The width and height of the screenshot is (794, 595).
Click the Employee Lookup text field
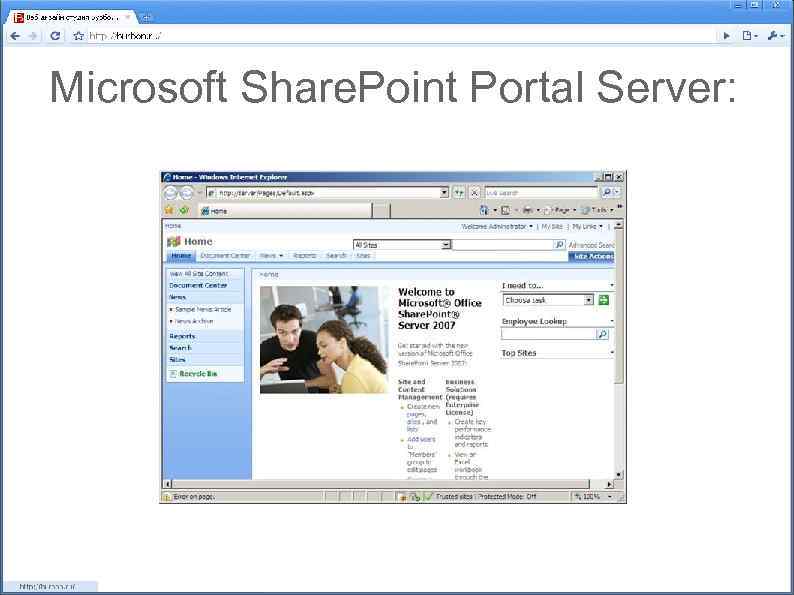click(548, 334)
